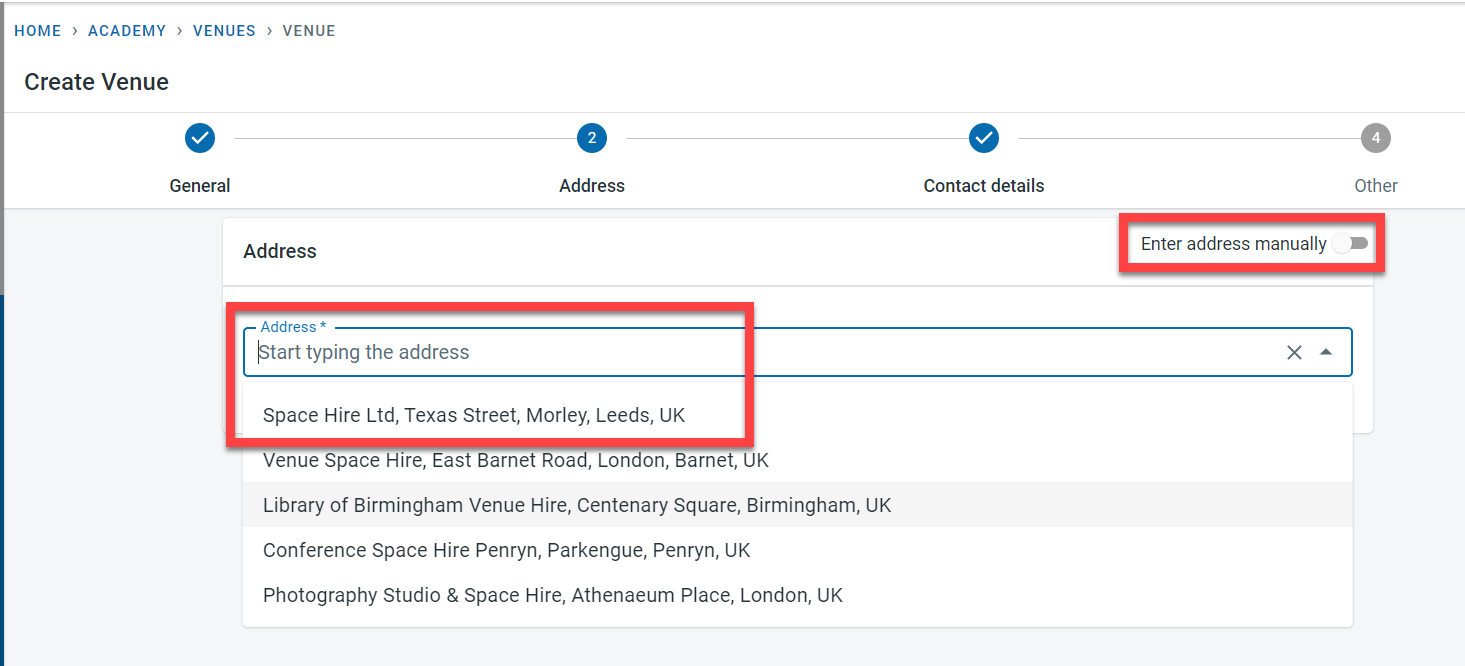Click the VENUE breadcrumb item
Viewport: 1465px width, 666px height.
coord(309,31)
